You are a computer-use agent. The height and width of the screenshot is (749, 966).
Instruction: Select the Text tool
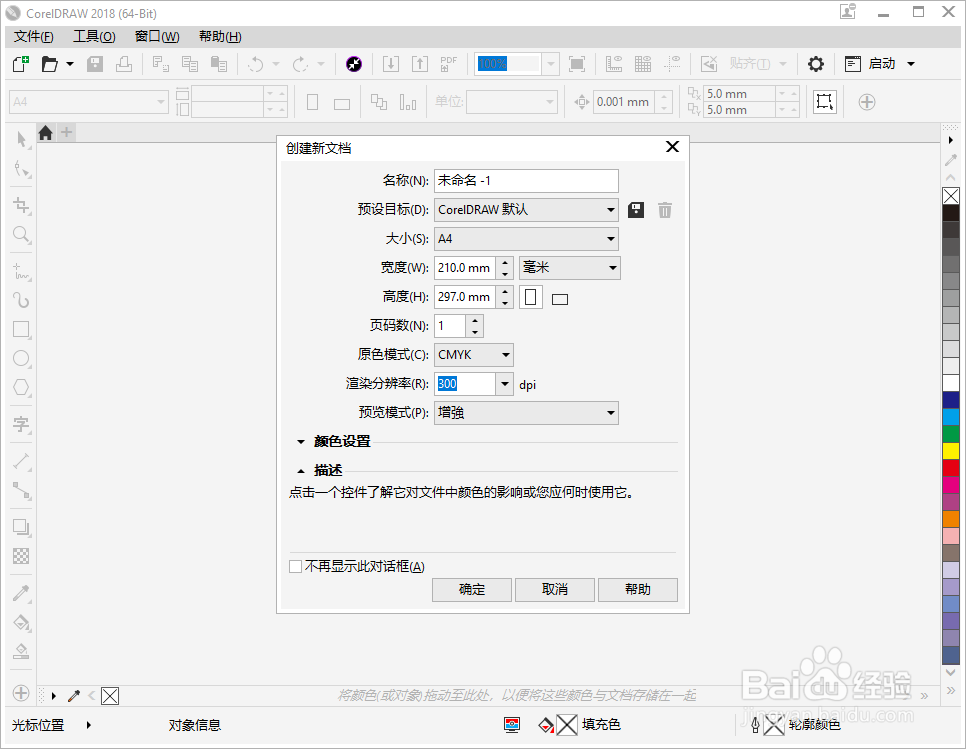coord(22,424)
